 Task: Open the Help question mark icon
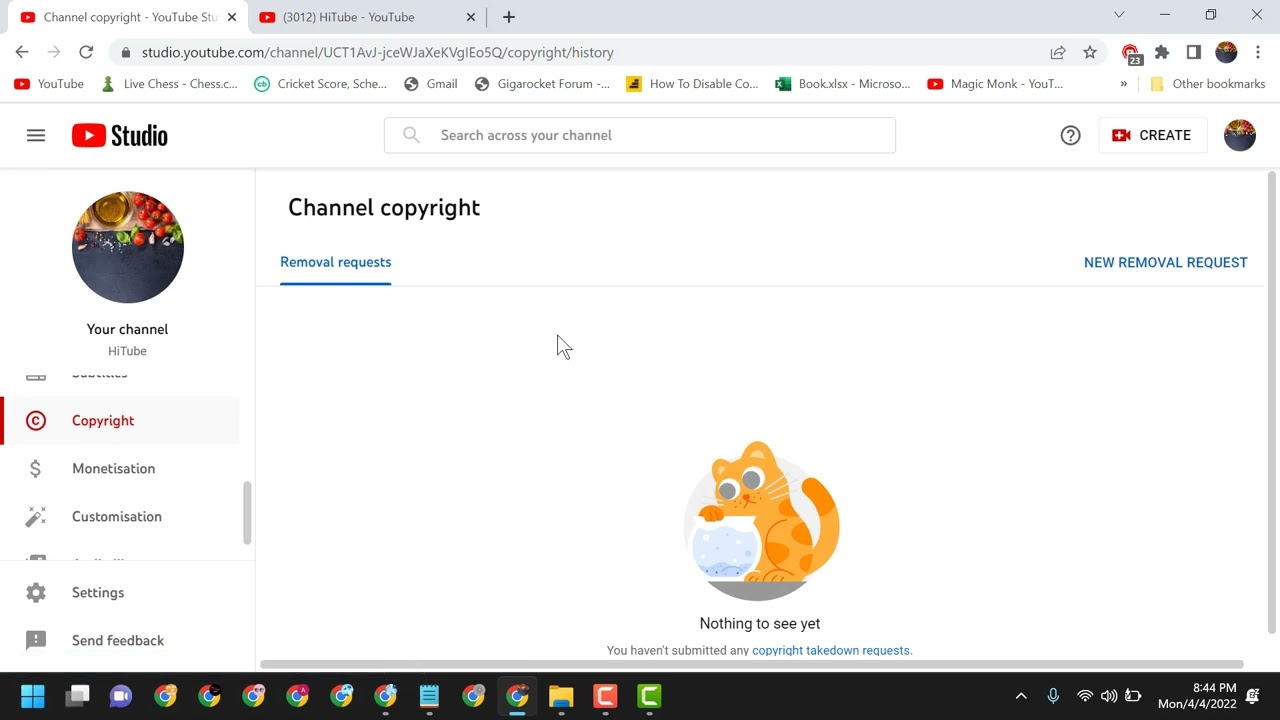tap(1070, 135)
